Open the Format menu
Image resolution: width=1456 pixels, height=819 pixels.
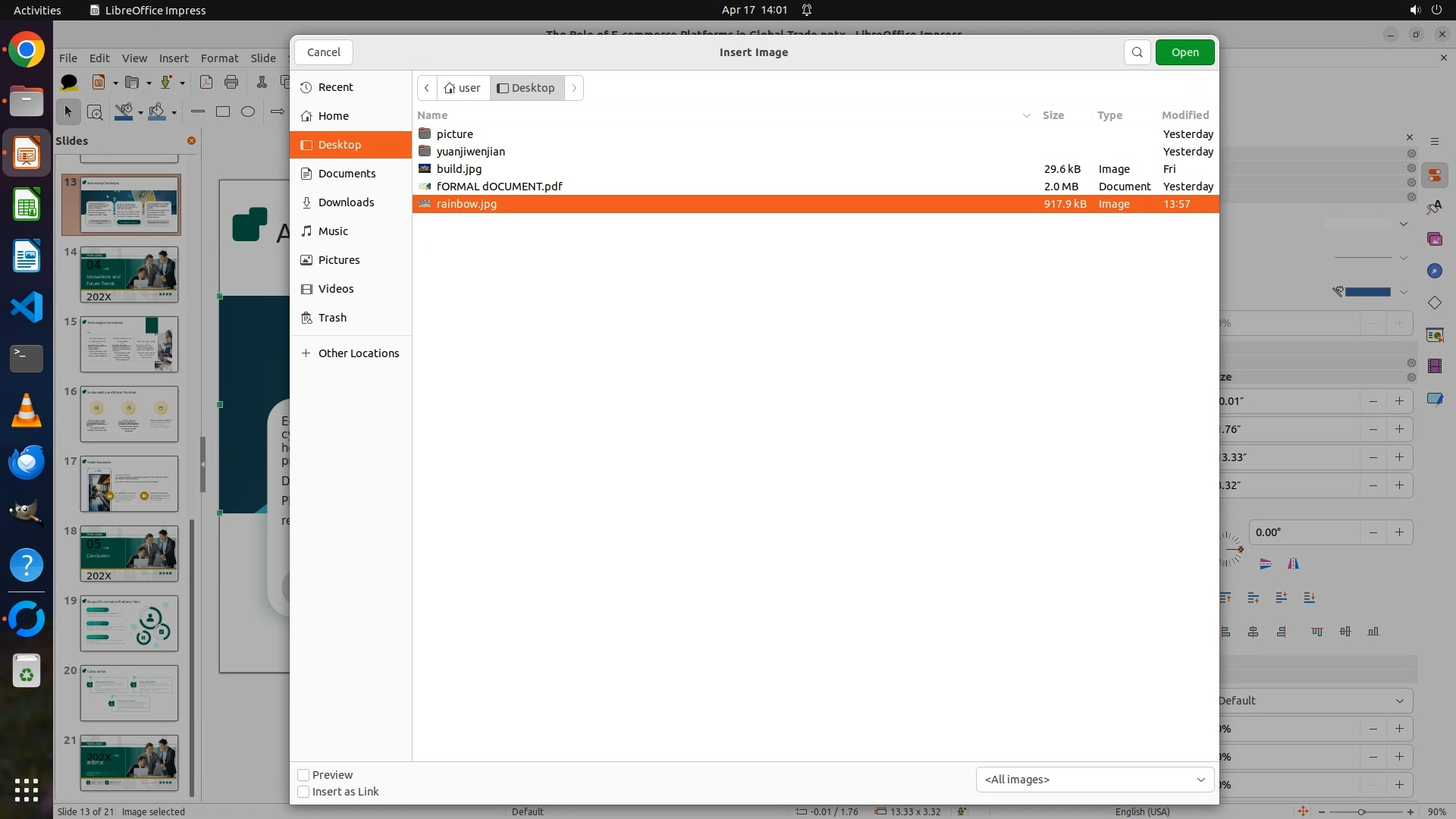(x=219, y=58)
